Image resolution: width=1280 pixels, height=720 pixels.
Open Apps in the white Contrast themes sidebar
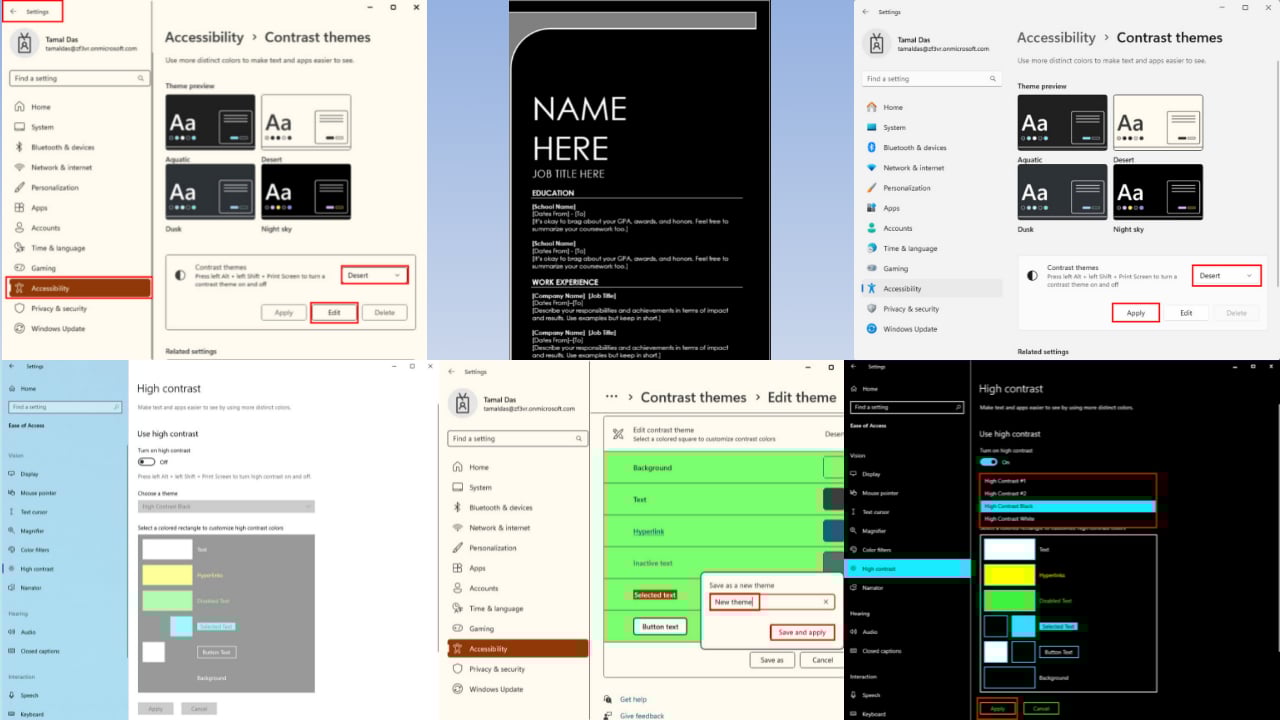tap(891, 208)
